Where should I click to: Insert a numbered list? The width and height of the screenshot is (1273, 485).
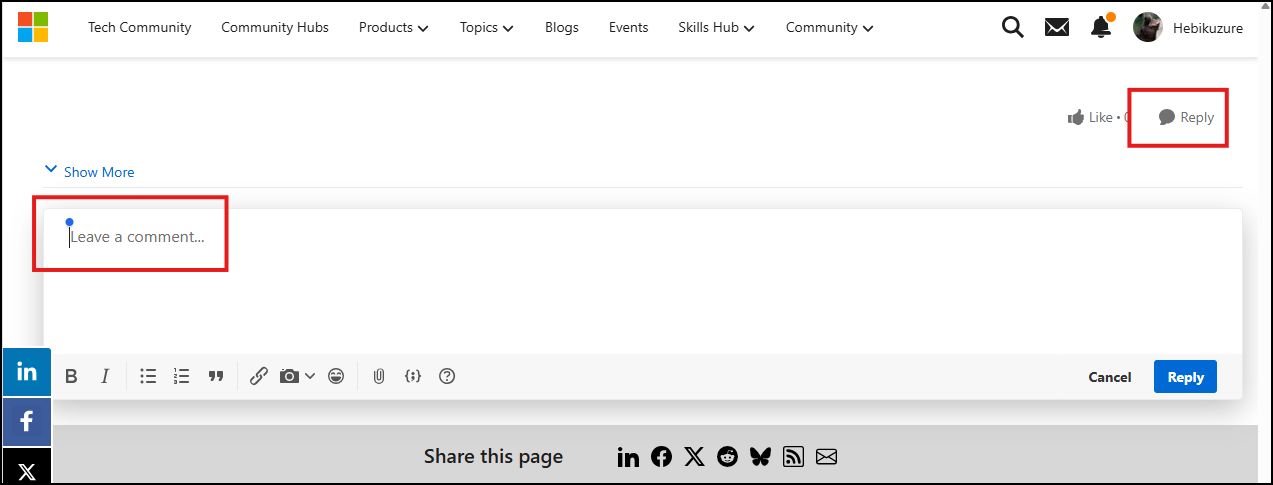coord(181,376)
